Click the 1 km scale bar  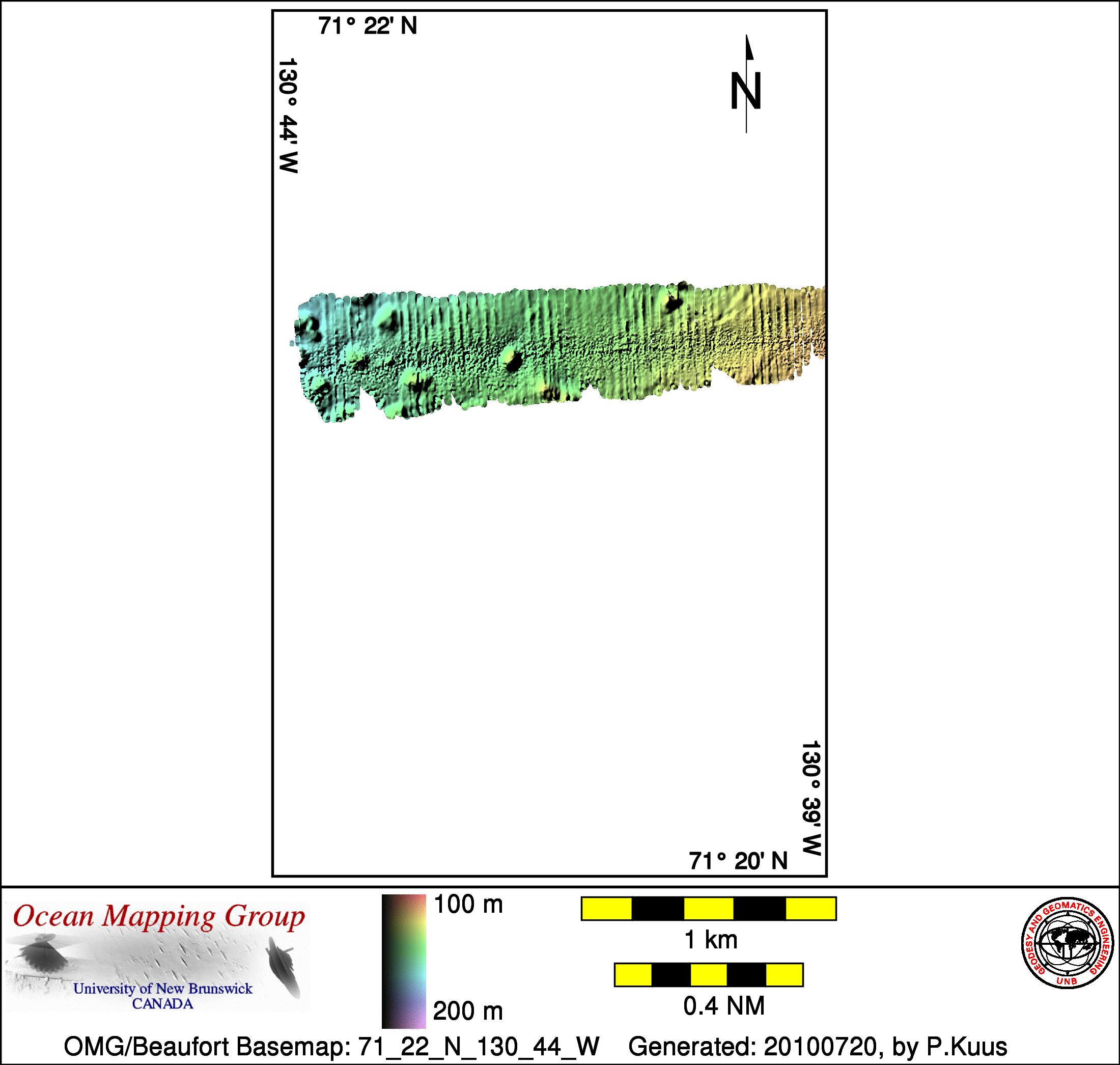tap(708, 908)
